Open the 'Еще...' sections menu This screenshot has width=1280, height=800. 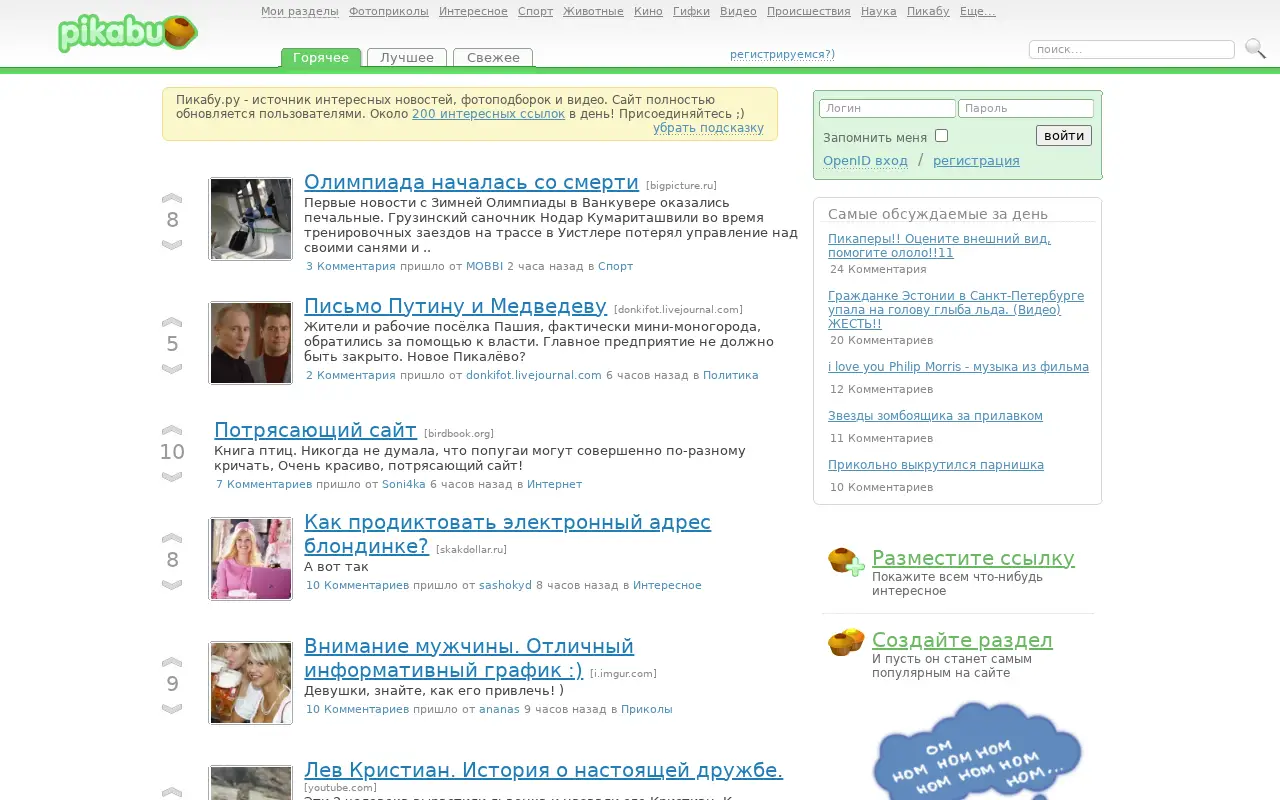click(x=977, y=12)
